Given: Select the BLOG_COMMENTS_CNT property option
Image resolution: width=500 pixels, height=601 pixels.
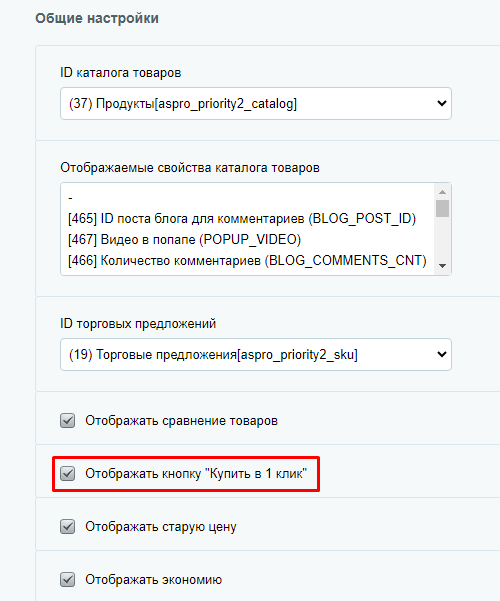Looking at the screenshot, I should tap(247, 261).
